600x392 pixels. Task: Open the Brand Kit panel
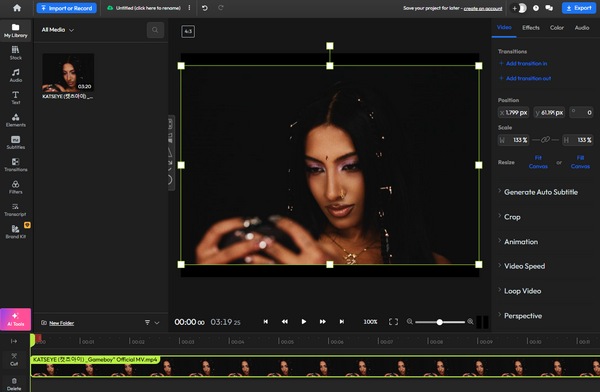16,232
